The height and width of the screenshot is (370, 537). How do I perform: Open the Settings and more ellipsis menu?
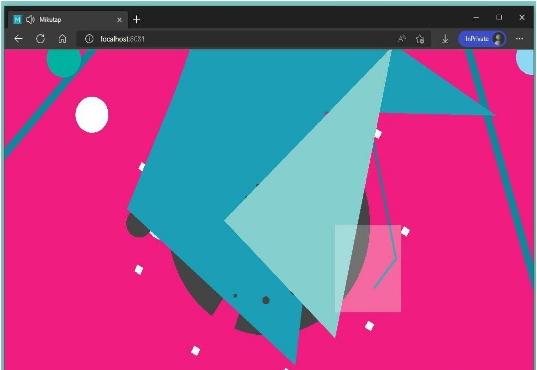520,39
